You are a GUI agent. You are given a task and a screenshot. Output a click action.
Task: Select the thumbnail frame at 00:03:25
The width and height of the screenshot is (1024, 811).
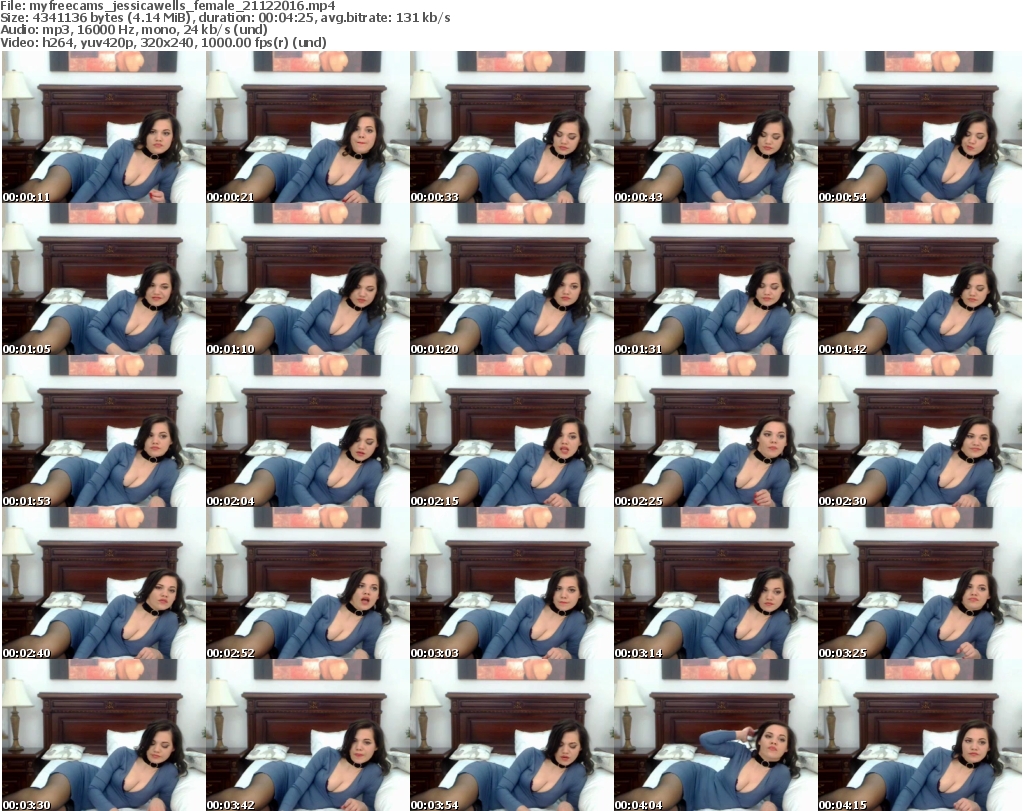(x=920, y=584)
